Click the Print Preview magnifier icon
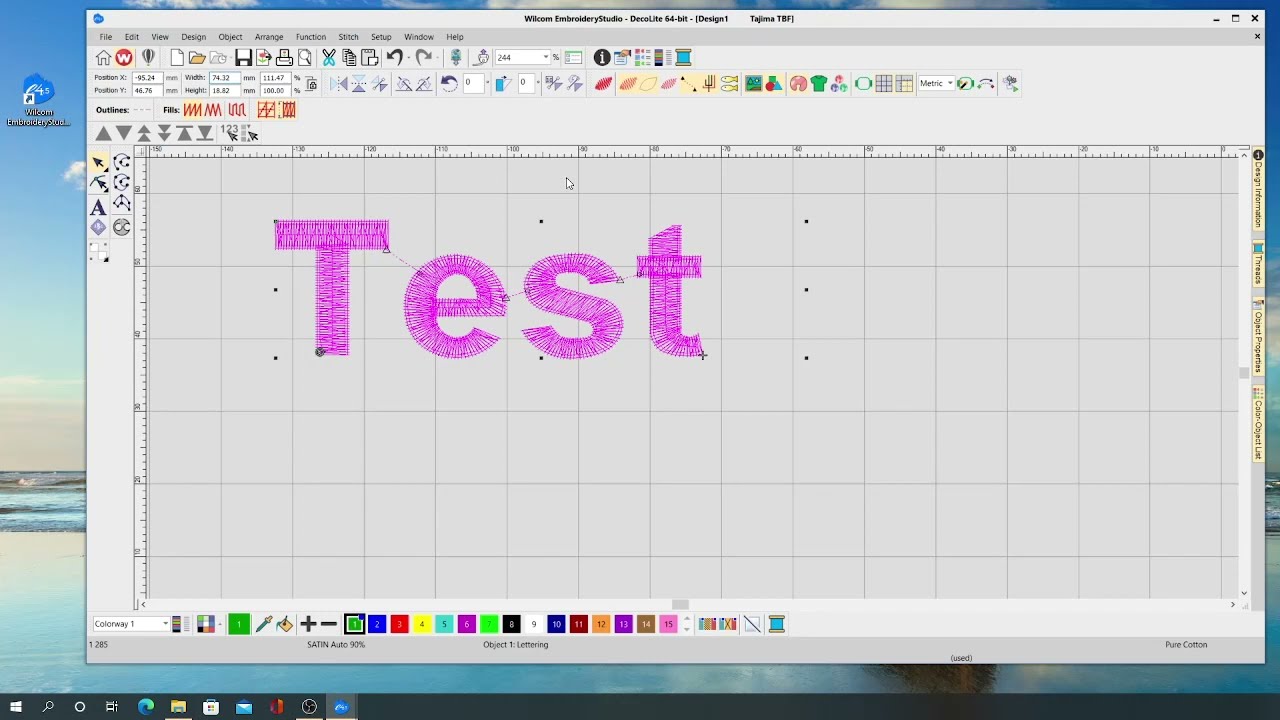 coord(304,58)
